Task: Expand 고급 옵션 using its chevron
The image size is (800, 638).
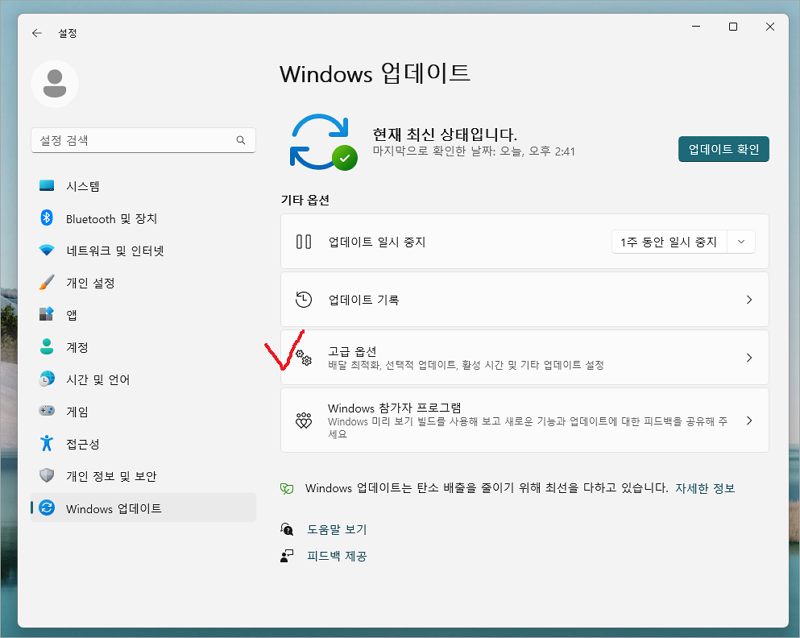Action: [x=749, y=358]
